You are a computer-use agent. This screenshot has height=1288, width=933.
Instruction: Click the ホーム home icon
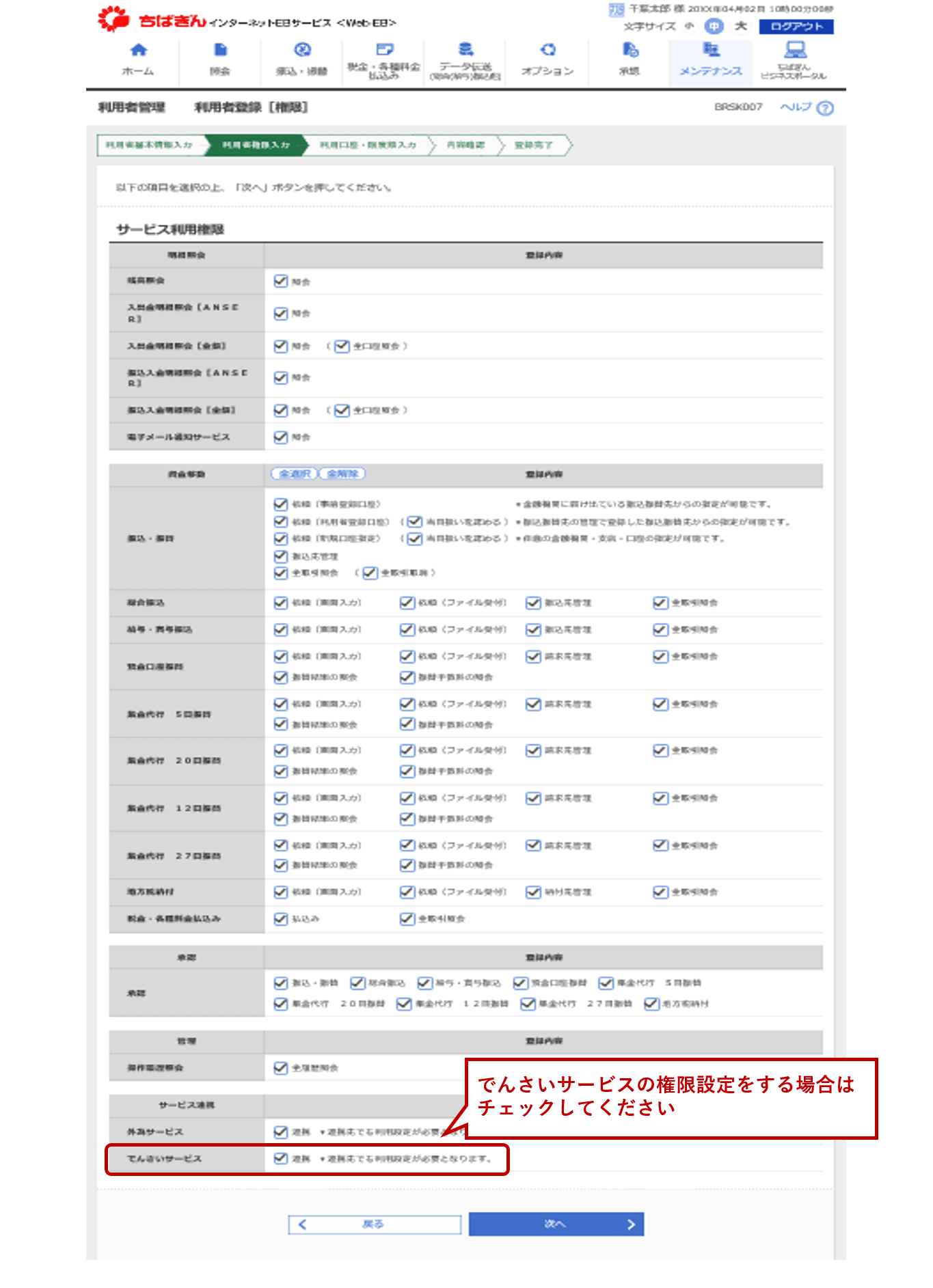point(139,51)
